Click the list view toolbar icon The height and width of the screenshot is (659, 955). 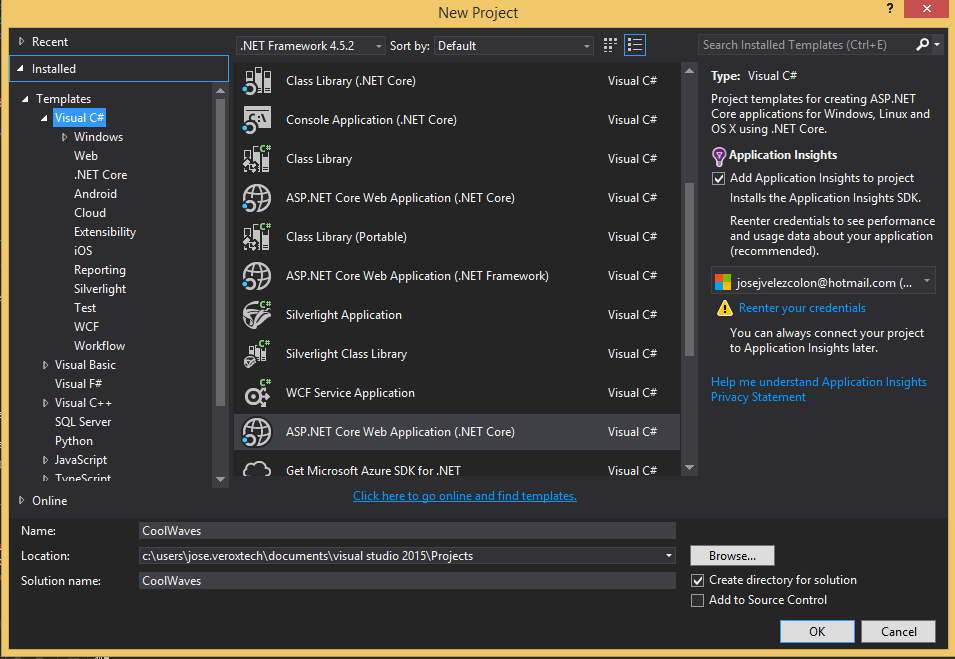coord(634,45)
